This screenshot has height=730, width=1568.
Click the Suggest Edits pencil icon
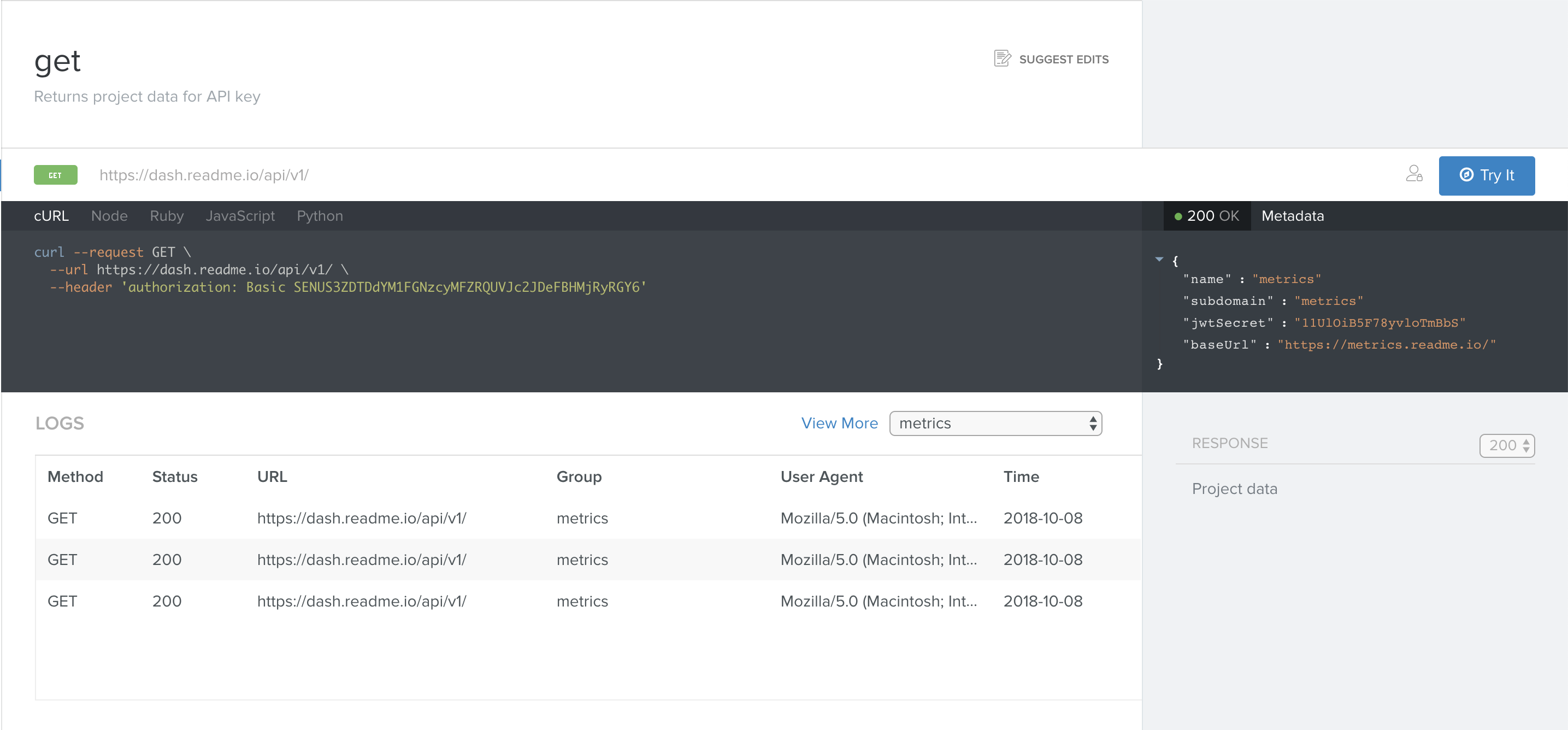(1002, 58)
